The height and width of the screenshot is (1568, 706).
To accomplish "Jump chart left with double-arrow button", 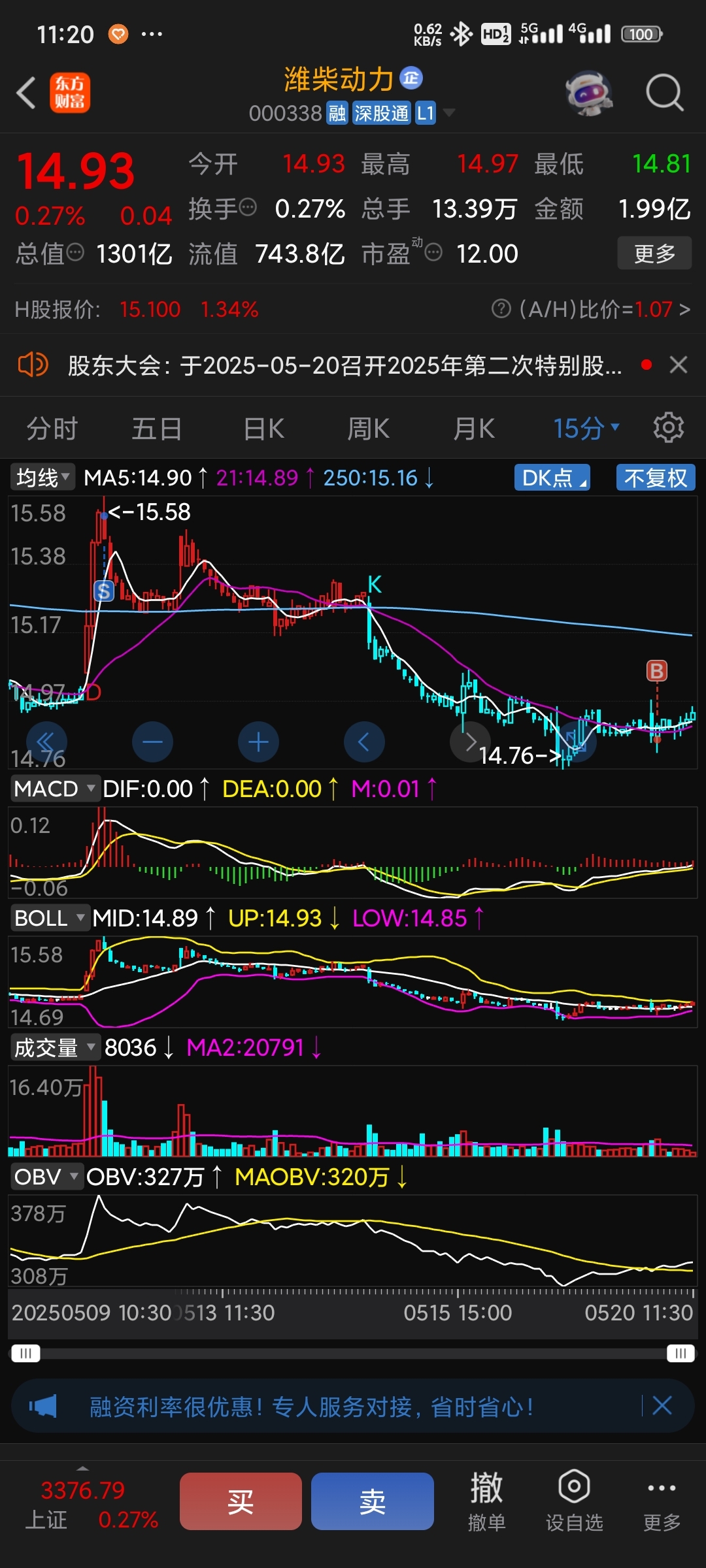I will 46,742.
